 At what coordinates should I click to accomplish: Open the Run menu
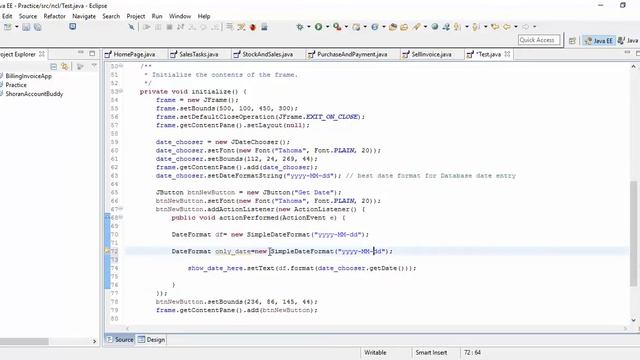[157, 16]
